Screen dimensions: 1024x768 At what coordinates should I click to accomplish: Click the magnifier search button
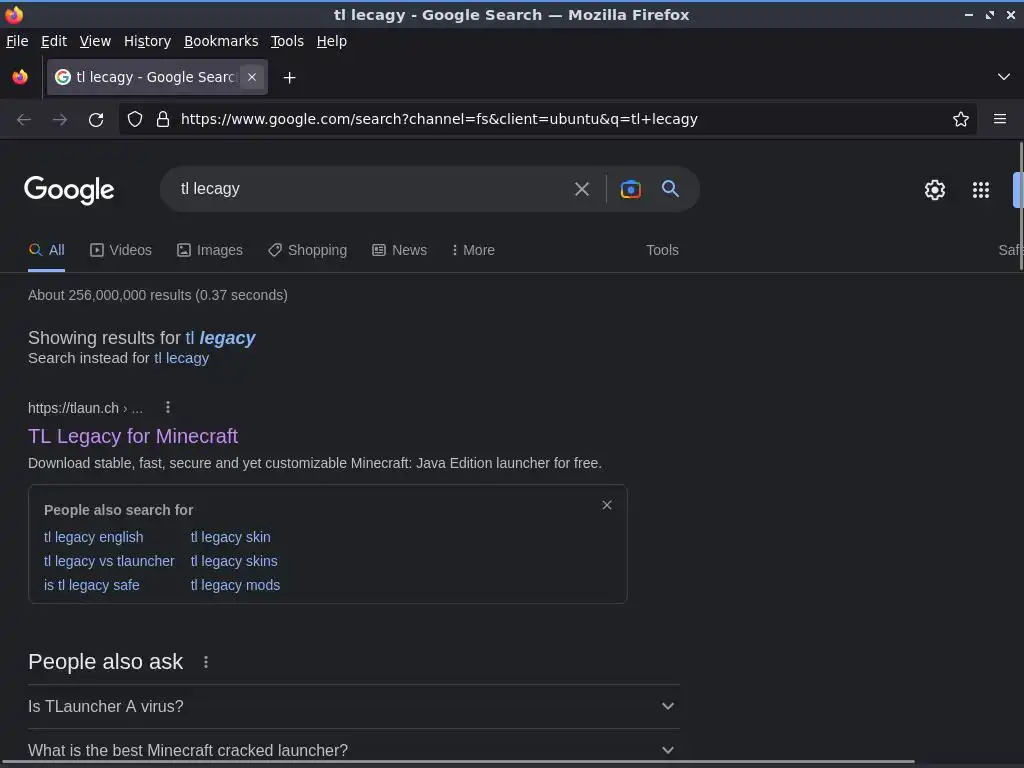pos(670,189)
